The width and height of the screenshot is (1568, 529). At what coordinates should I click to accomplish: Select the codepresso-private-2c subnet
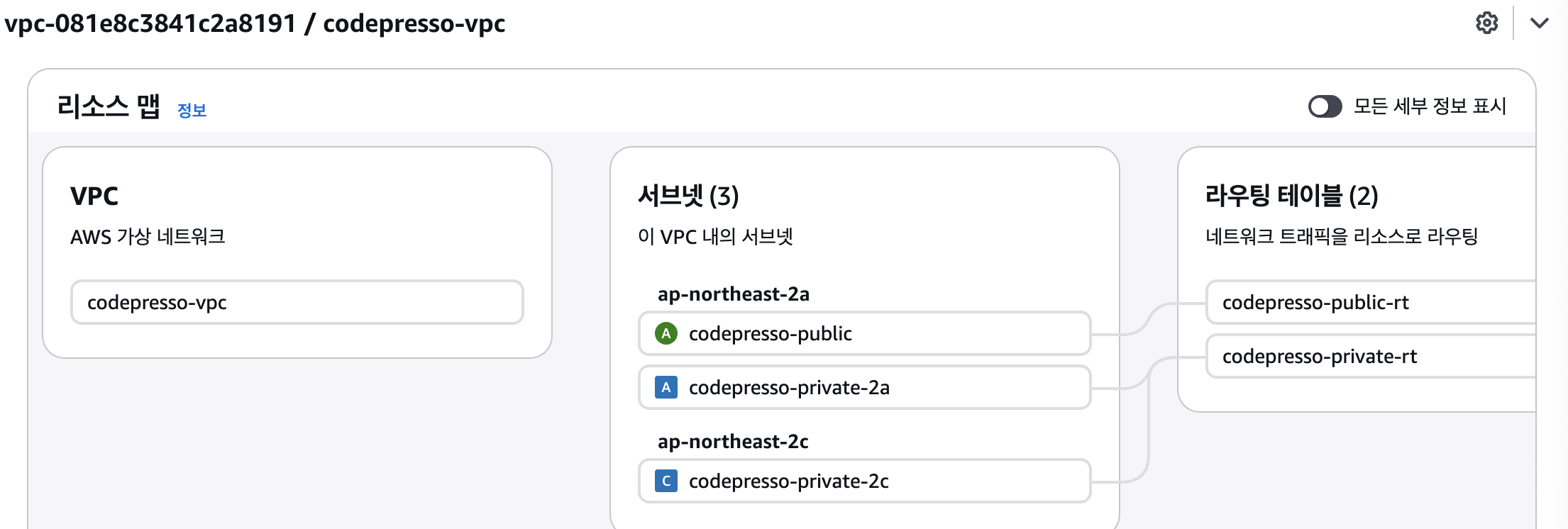[x=864, y=481]
